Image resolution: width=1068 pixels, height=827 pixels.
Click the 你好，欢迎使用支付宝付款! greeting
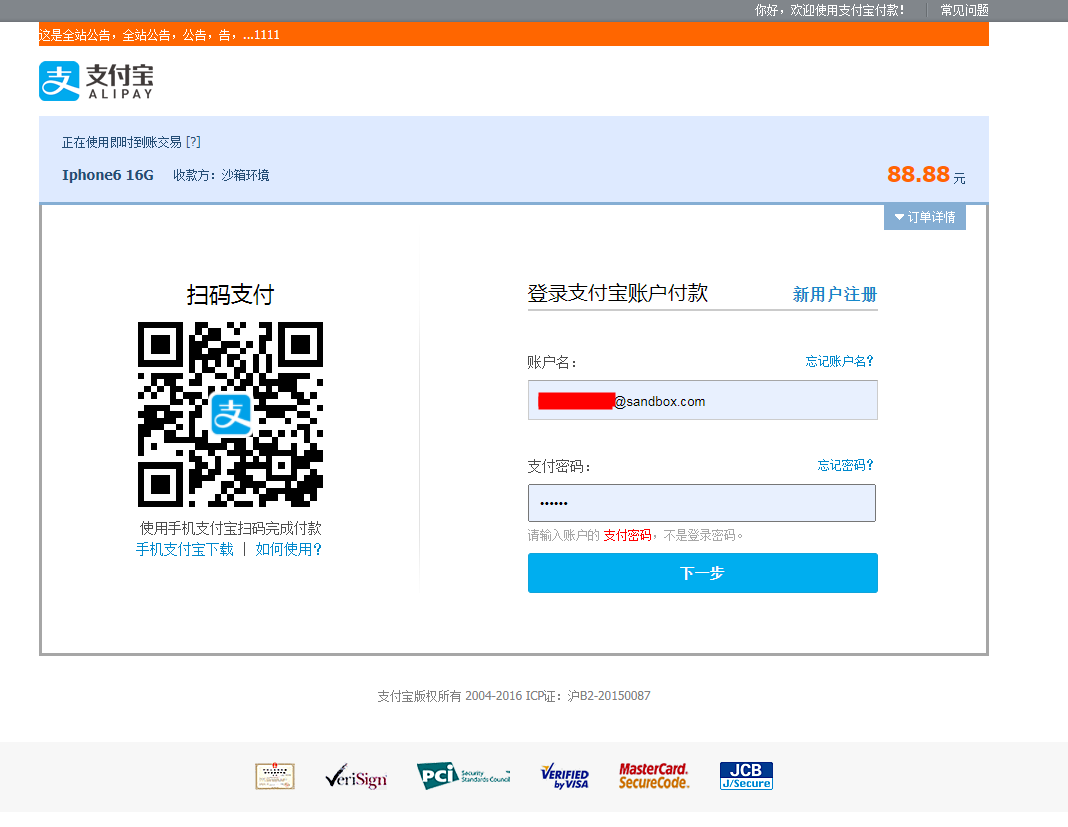(x=830, y=10)
